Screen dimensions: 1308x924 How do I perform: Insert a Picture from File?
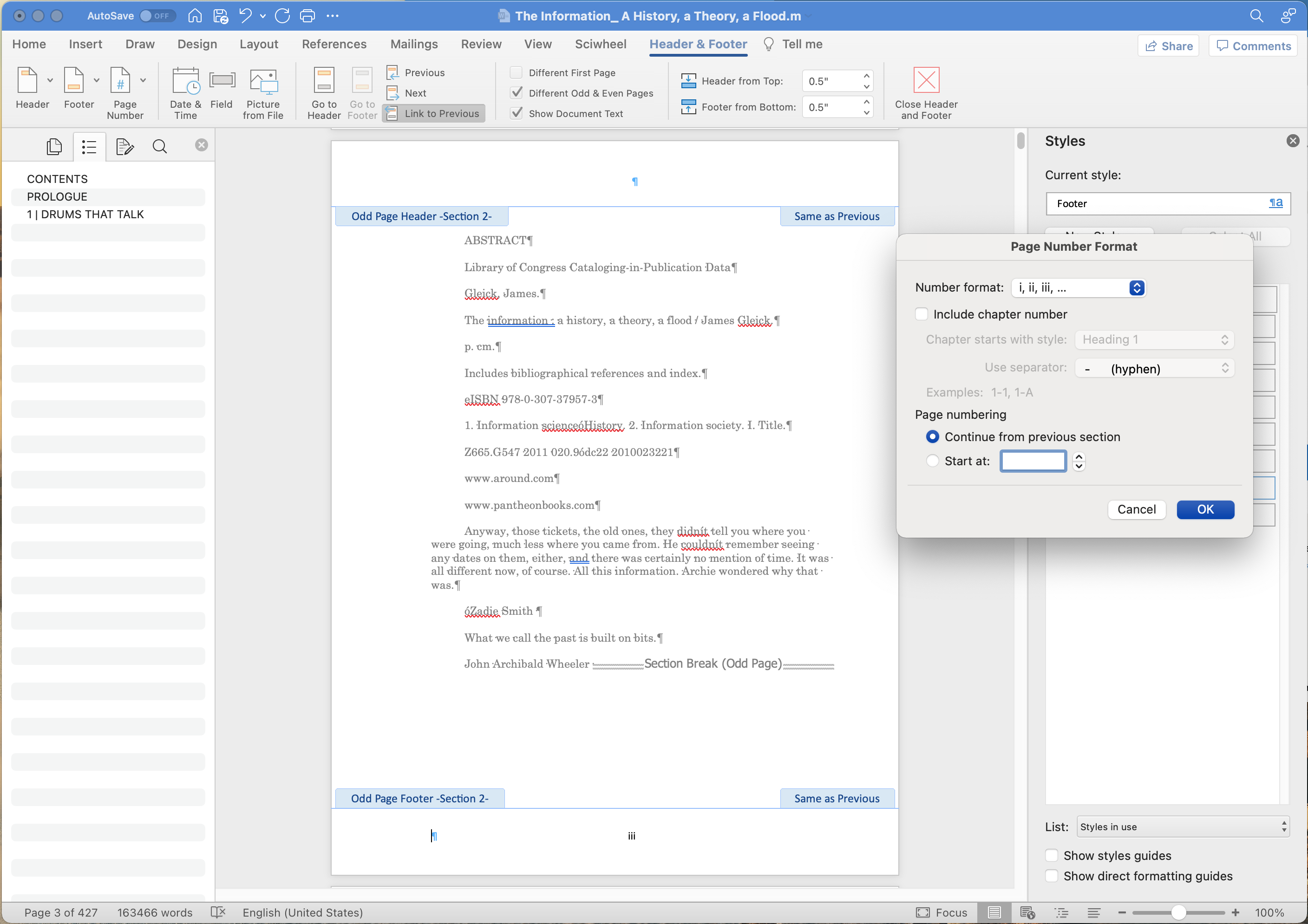pyautogui.click(x=262, y=81)
